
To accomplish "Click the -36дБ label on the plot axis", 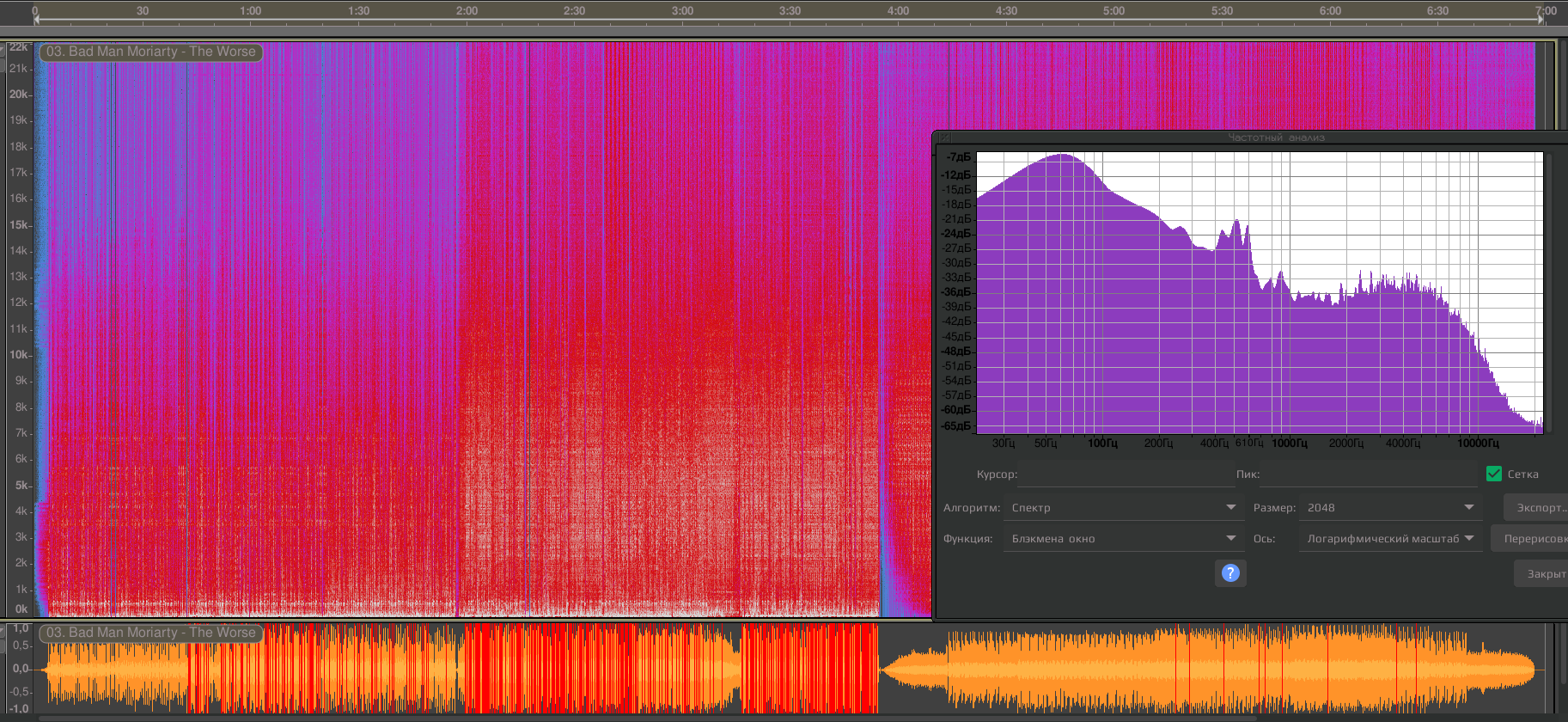I will [956, 292].
